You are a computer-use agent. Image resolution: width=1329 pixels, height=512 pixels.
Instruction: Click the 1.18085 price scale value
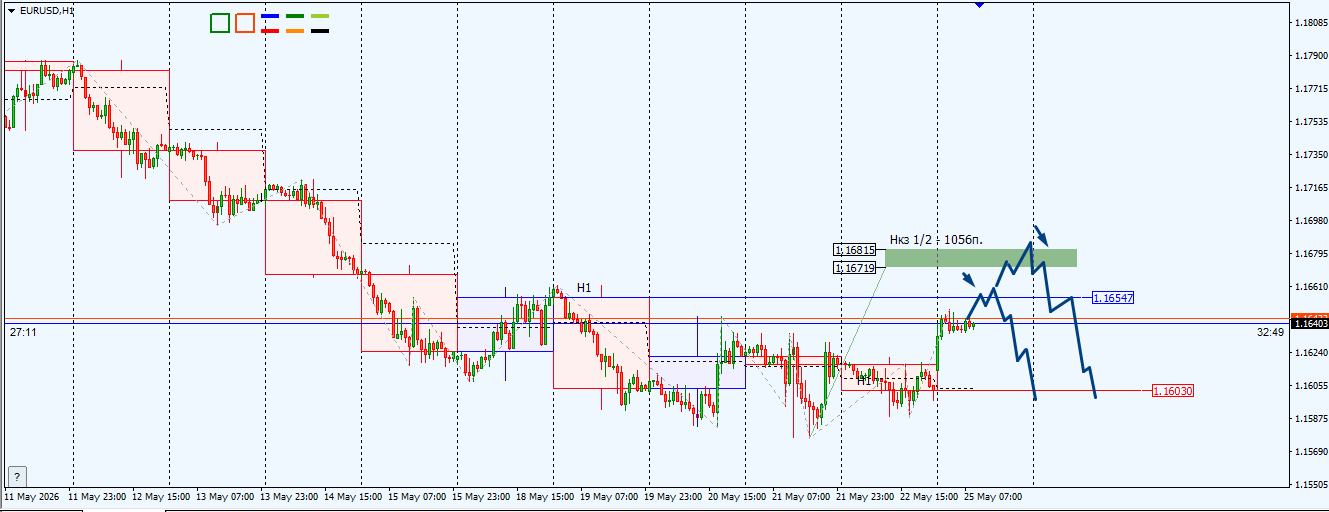click(1310, 22)
